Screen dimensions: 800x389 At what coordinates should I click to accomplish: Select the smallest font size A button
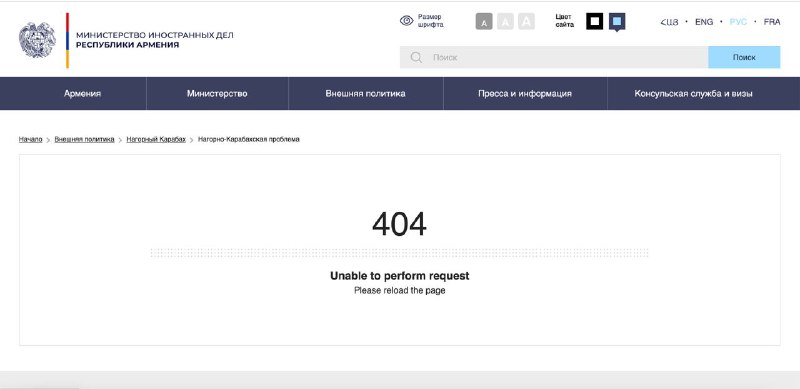pos(484,21)
